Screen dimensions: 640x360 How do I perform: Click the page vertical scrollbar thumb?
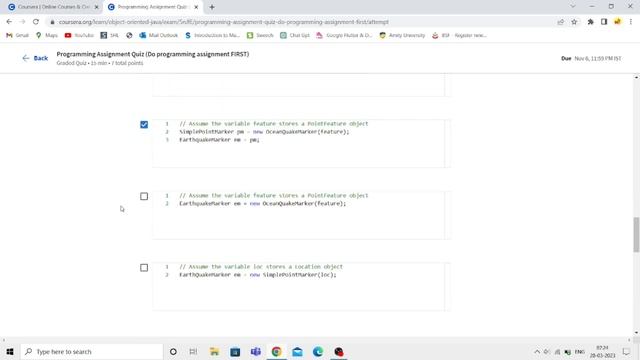pyautogui.click(x=636, y=235)
